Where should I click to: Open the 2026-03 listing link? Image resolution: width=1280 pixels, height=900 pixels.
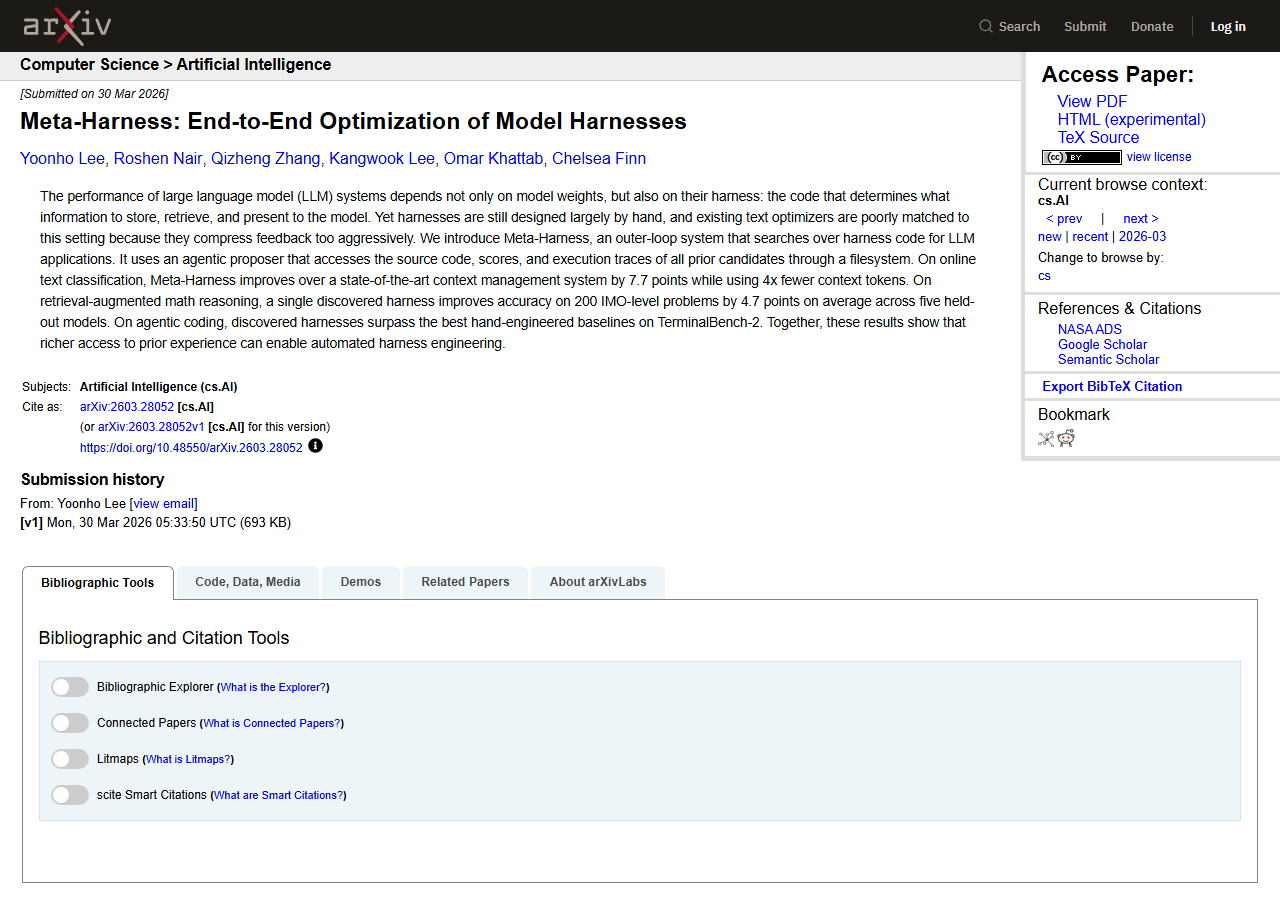pyautogui.click(x=1142, y=237)
